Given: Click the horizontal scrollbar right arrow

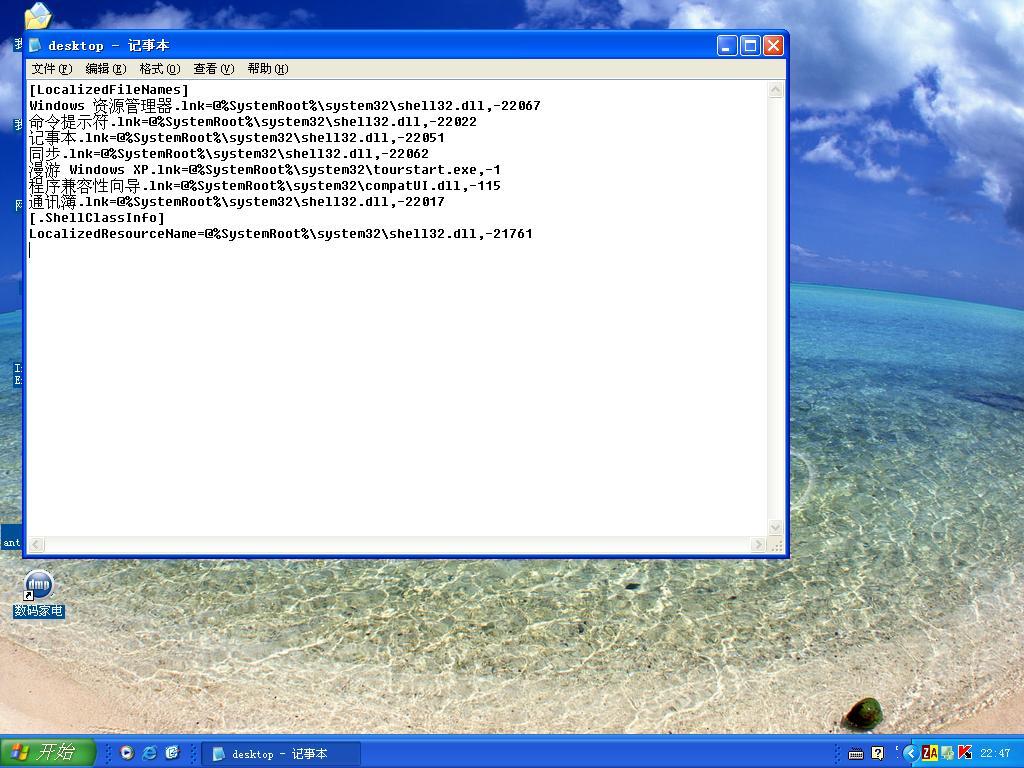Looking at the screenshot, I should pos(758,544).
